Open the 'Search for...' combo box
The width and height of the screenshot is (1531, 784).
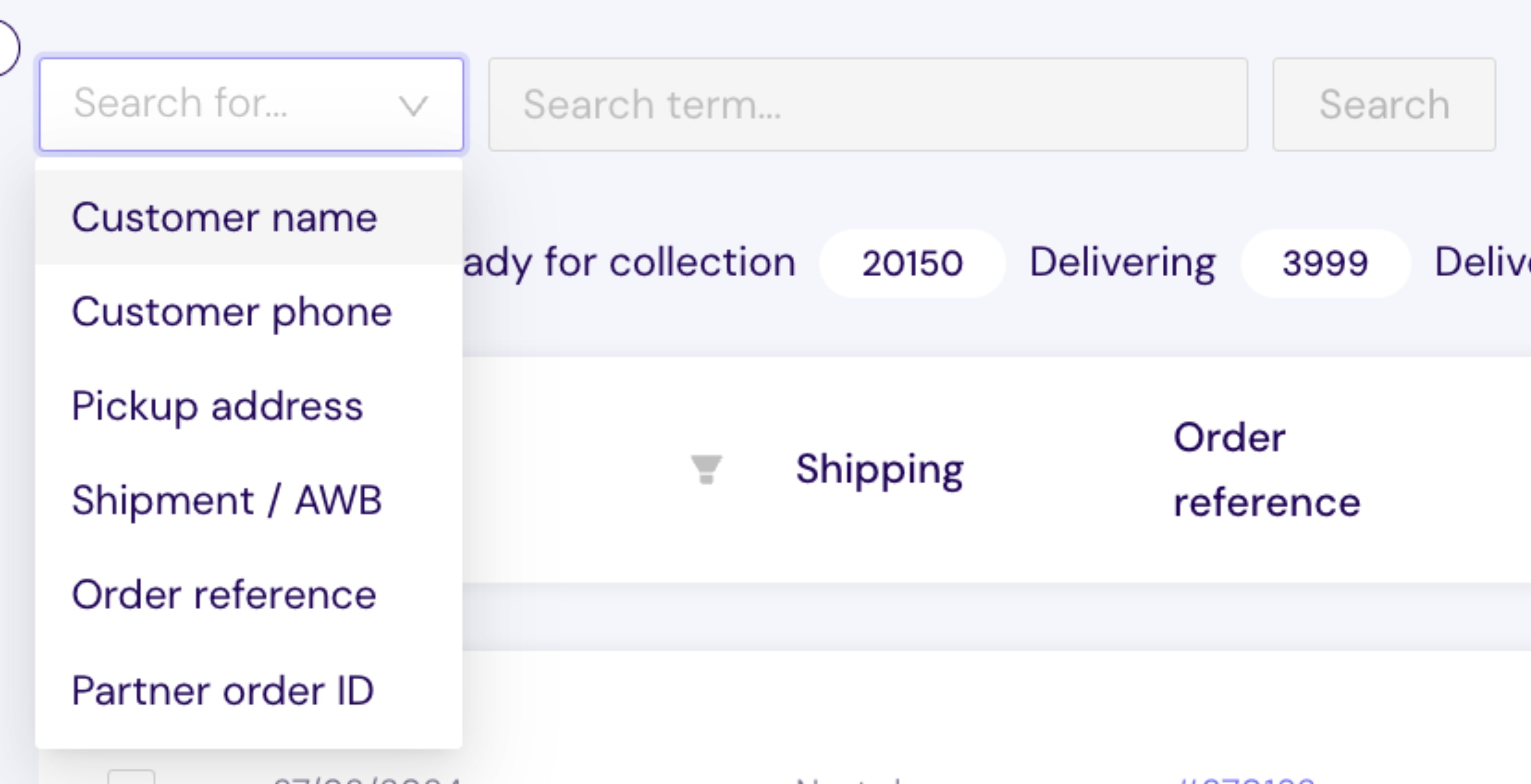252,104
